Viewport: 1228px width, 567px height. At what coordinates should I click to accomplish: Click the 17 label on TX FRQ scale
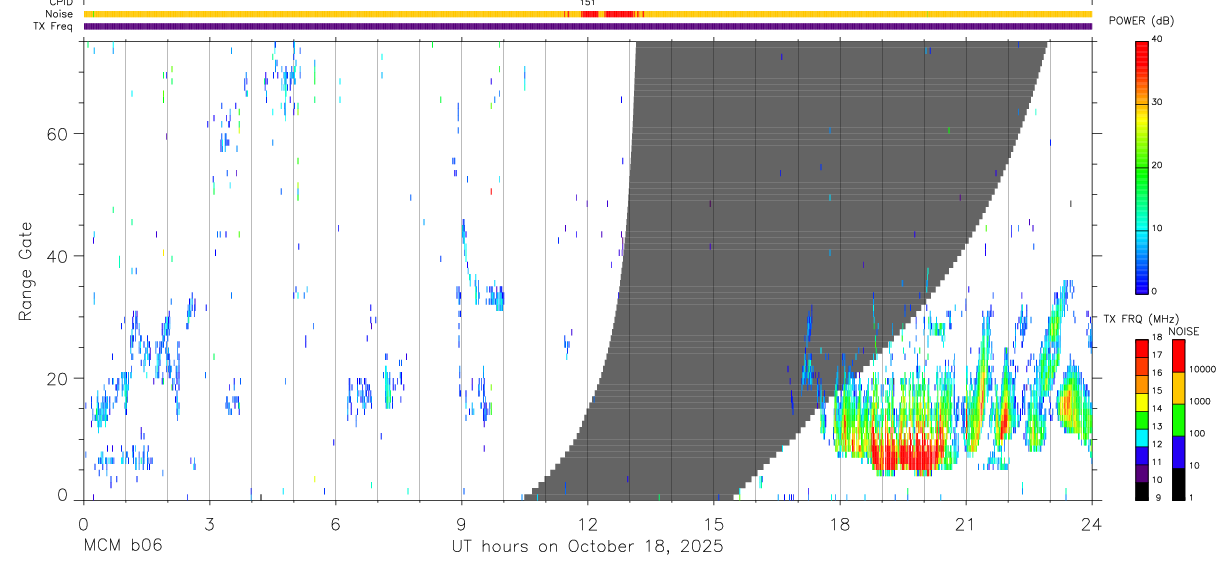(1158, 355)
